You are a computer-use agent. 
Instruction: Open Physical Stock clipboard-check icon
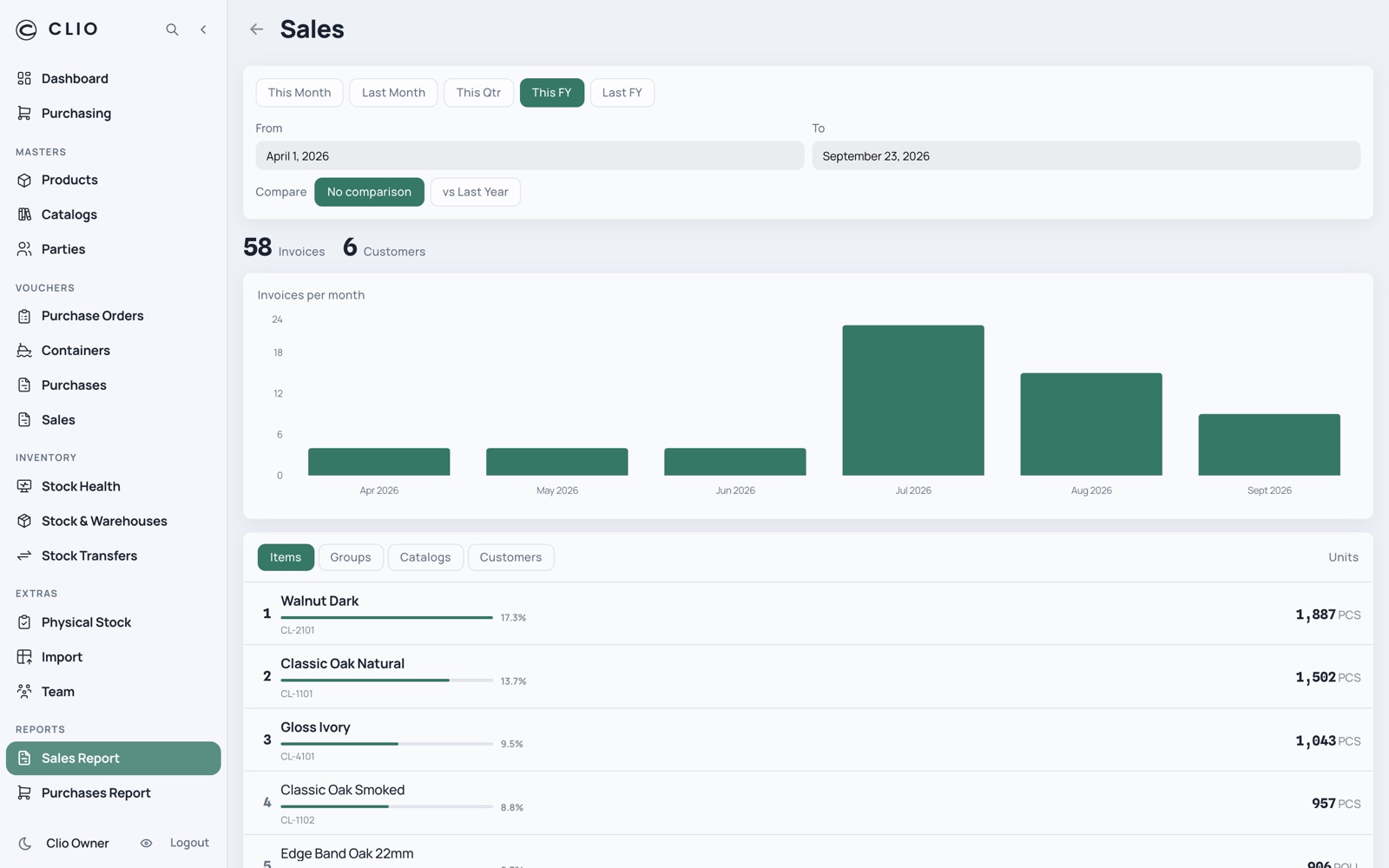[24, 622]
